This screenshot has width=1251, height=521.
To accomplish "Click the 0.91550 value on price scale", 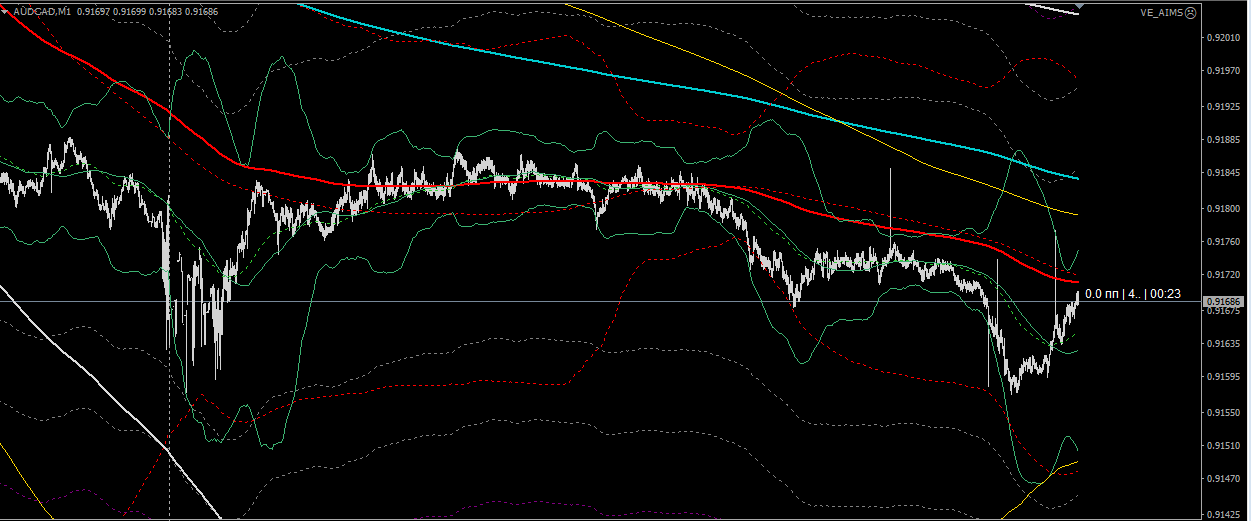I will point(1225,412).
